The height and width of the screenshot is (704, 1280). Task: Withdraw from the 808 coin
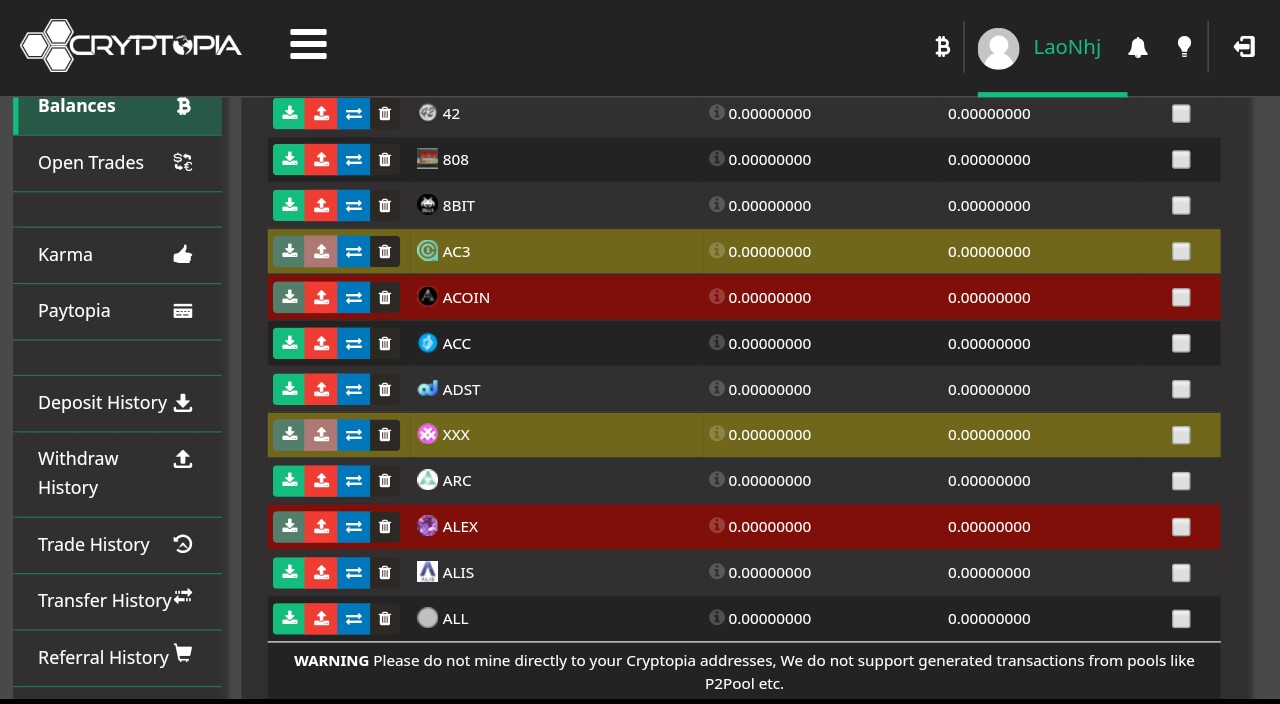pyautogui.click(x=321, y=160)
